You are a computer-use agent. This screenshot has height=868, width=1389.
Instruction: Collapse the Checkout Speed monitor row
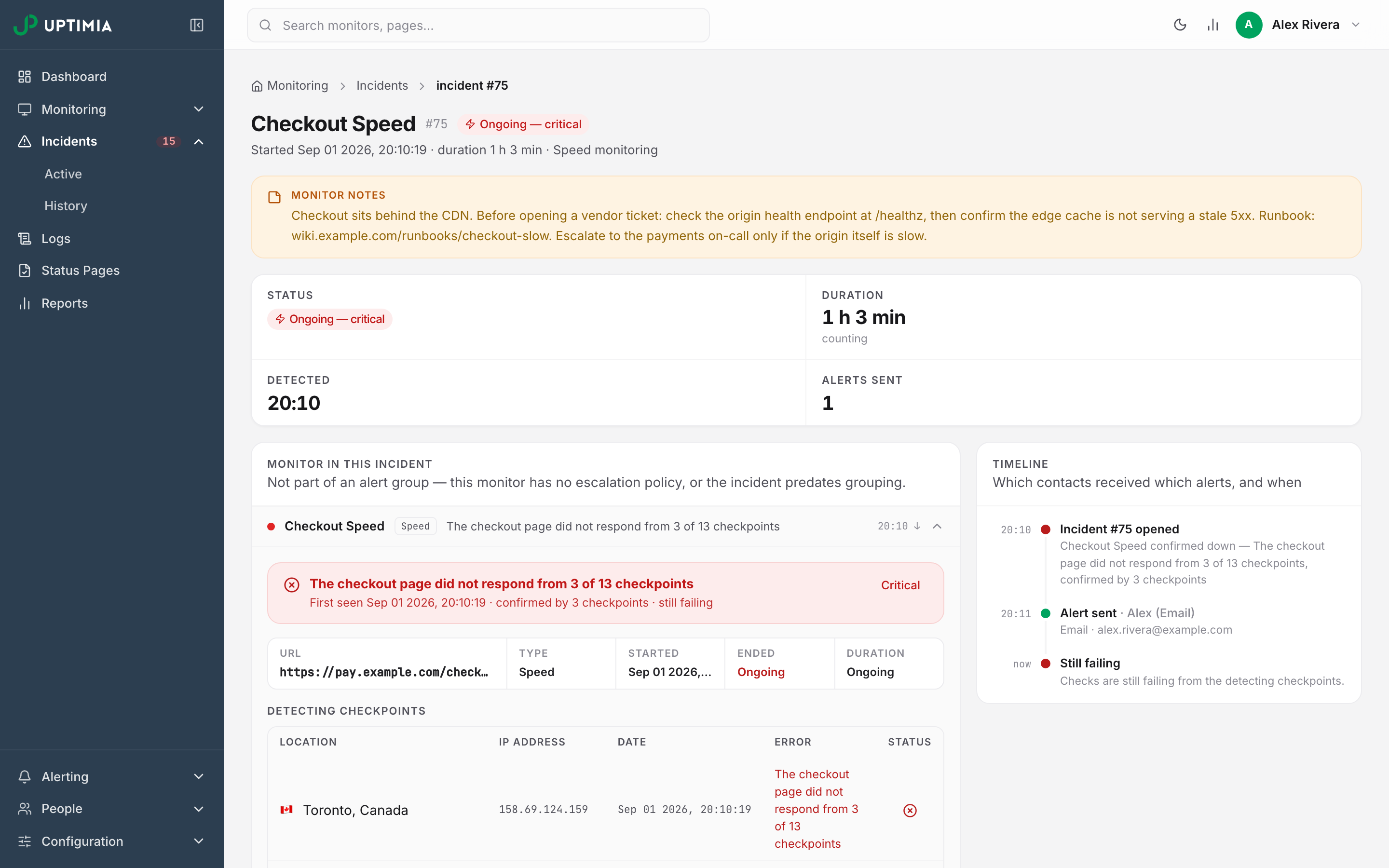pos(937,526)
